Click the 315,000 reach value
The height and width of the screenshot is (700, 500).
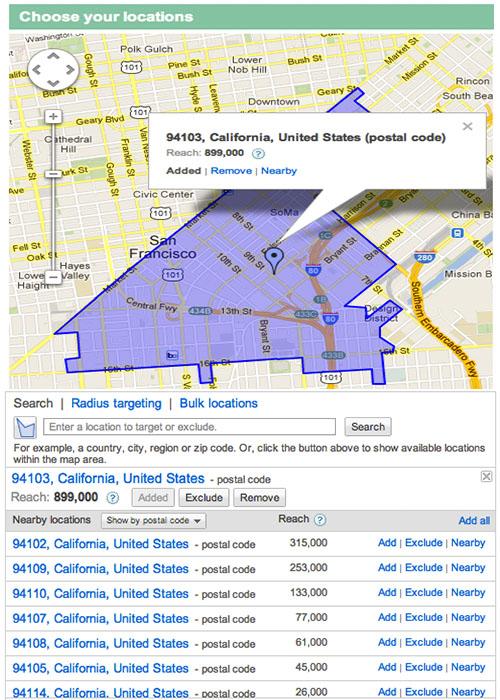(x=308, y=543)
